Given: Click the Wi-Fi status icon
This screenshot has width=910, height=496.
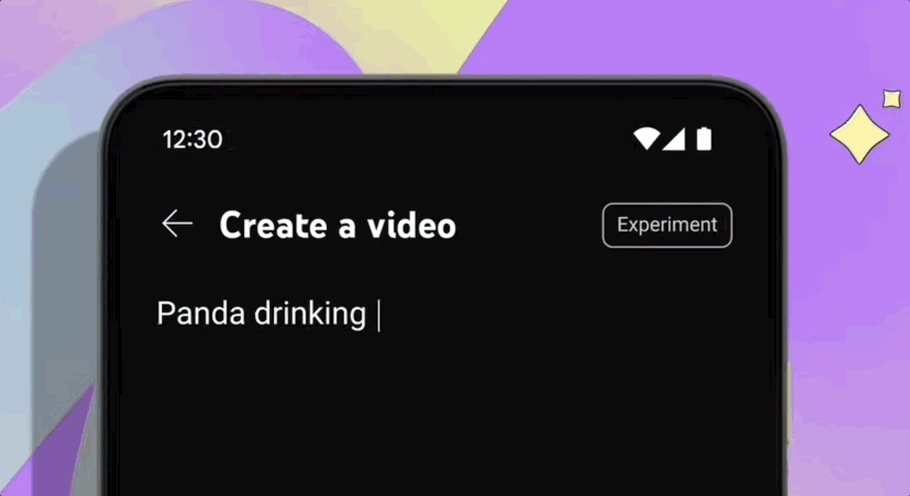Looking at the screenshot, I should (647, 139).
